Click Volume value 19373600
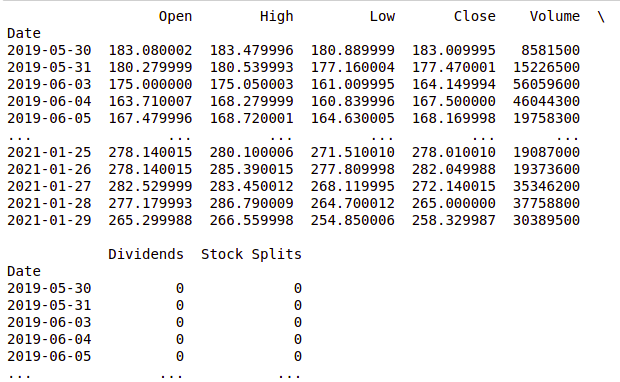 pyautogui.click(x=546, y=169)
